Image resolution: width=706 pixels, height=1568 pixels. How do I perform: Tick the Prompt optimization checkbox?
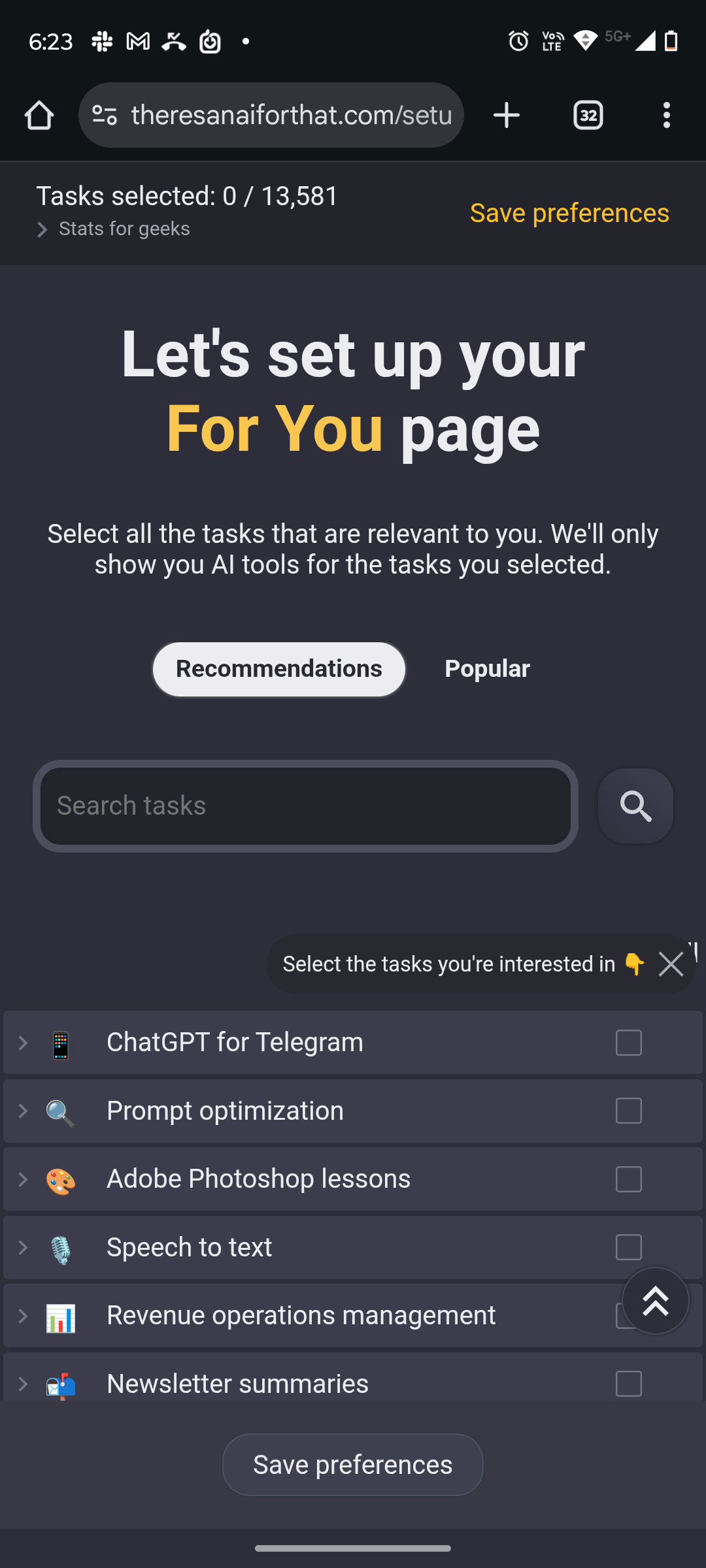tap(629, 1111)
